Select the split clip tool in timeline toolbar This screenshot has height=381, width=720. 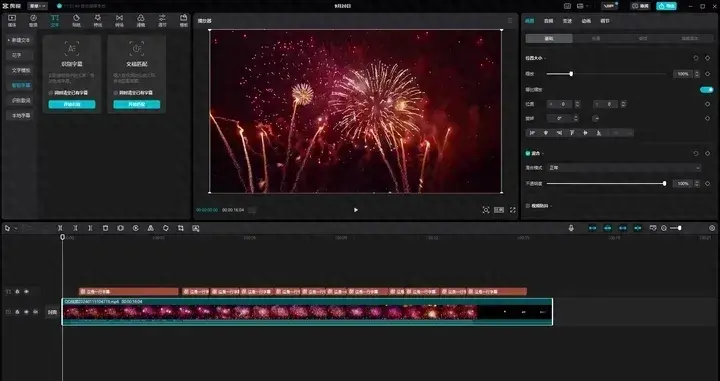pos(60,228)
